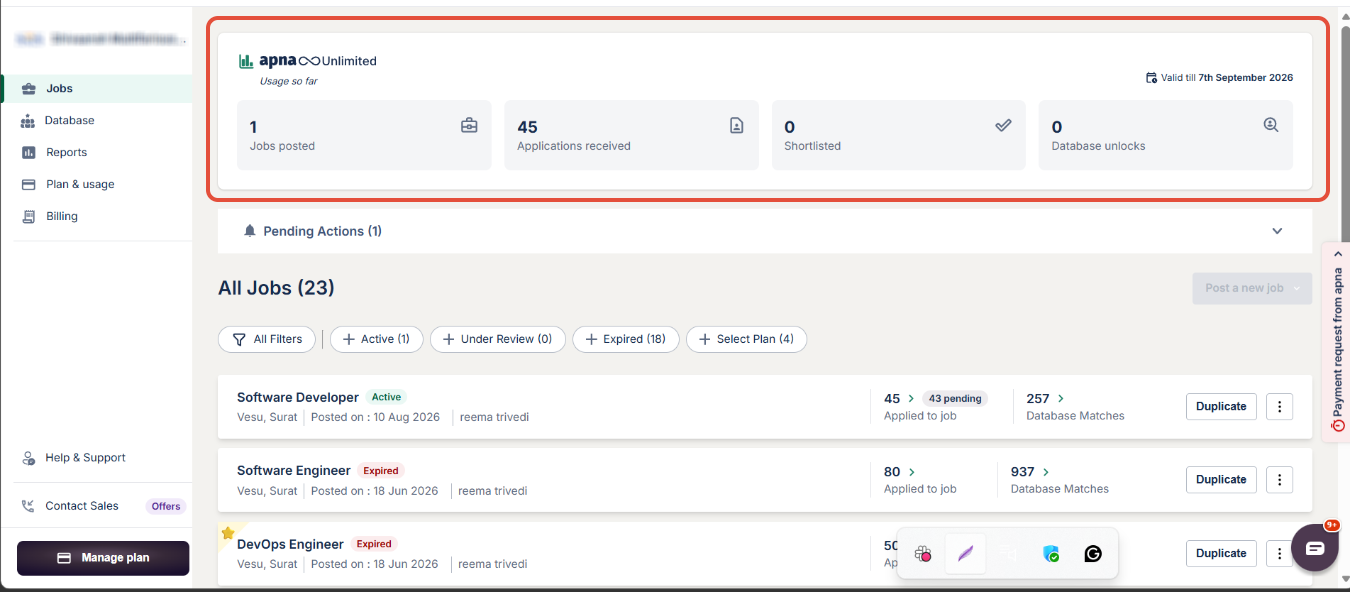The width and height of the screenshot is (1350, 592).
Task: Open All Filters
Action: pyautogui.click(x=267, y=339)
